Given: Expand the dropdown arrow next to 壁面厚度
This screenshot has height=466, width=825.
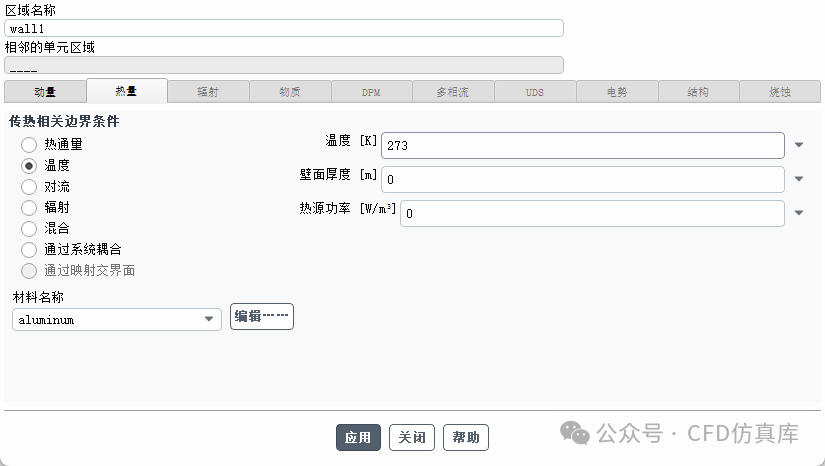Looking at the screenshot, I should tap(799, 180).
